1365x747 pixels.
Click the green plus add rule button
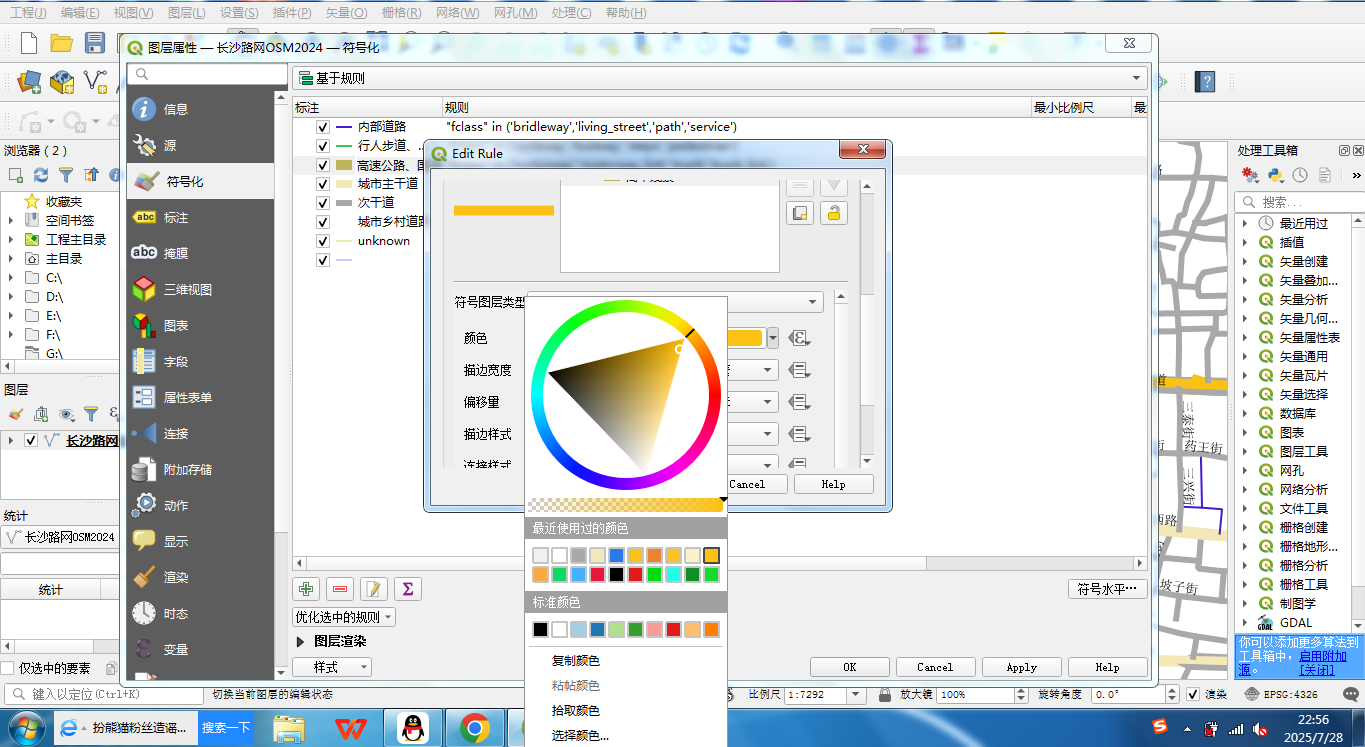[x=306, y=588]
